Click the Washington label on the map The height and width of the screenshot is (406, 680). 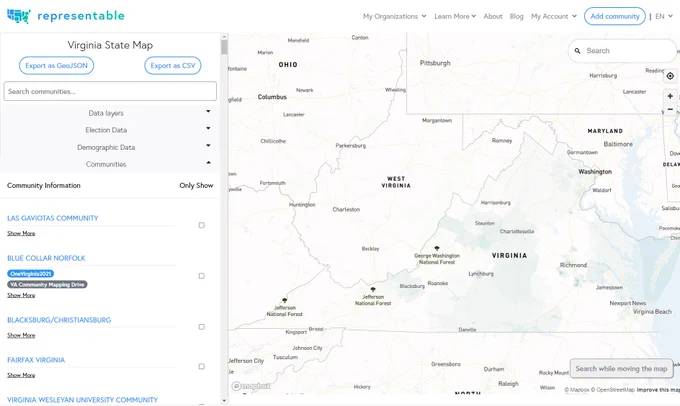click(x=595, y=172)
